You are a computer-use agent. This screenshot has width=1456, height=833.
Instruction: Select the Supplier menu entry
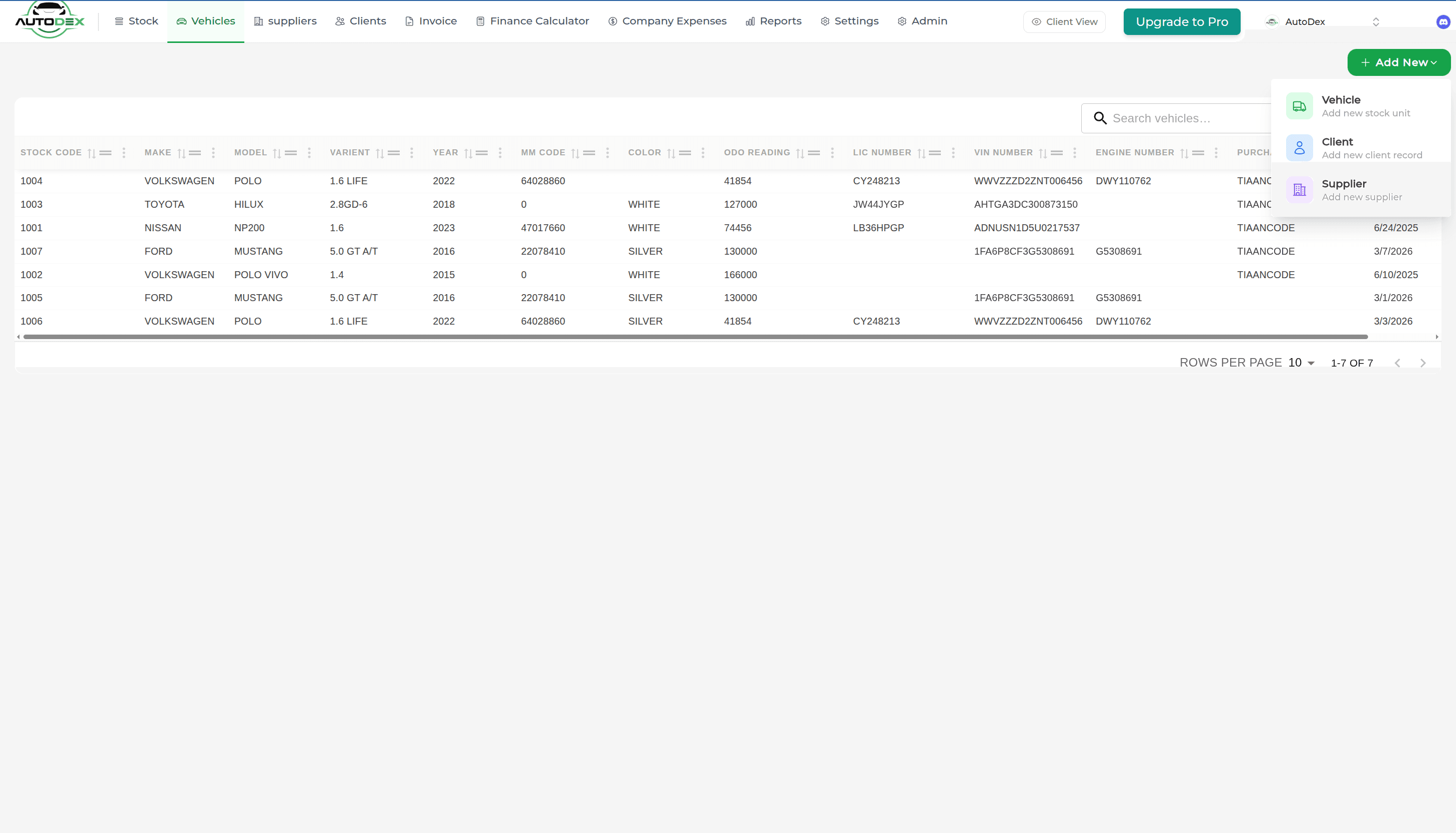click(x=1361, y=190)
